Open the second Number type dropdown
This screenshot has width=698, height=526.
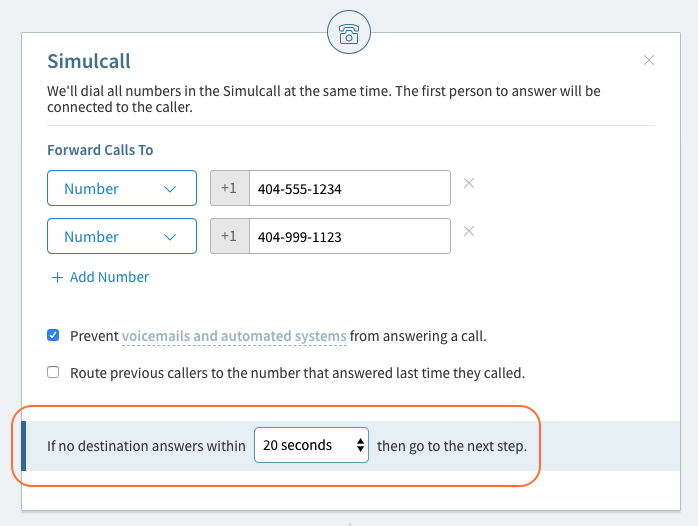click(122, 236)
